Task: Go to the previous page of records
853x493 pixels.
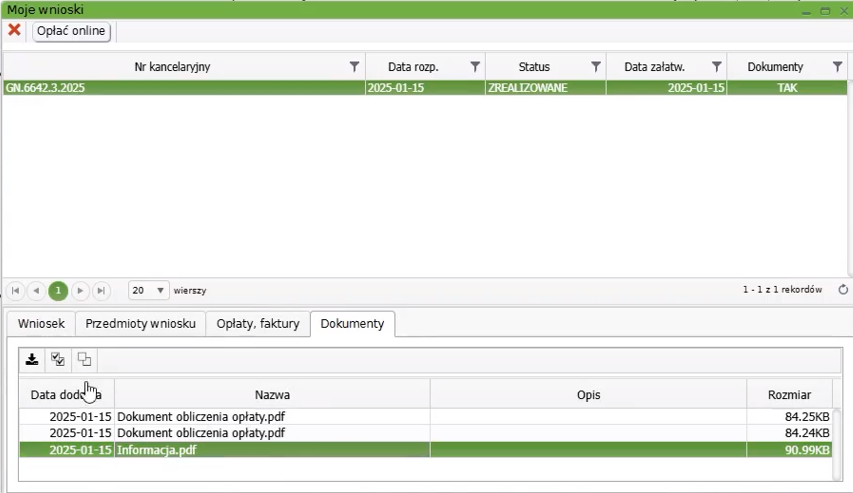Action: click(x=36, y=291)
